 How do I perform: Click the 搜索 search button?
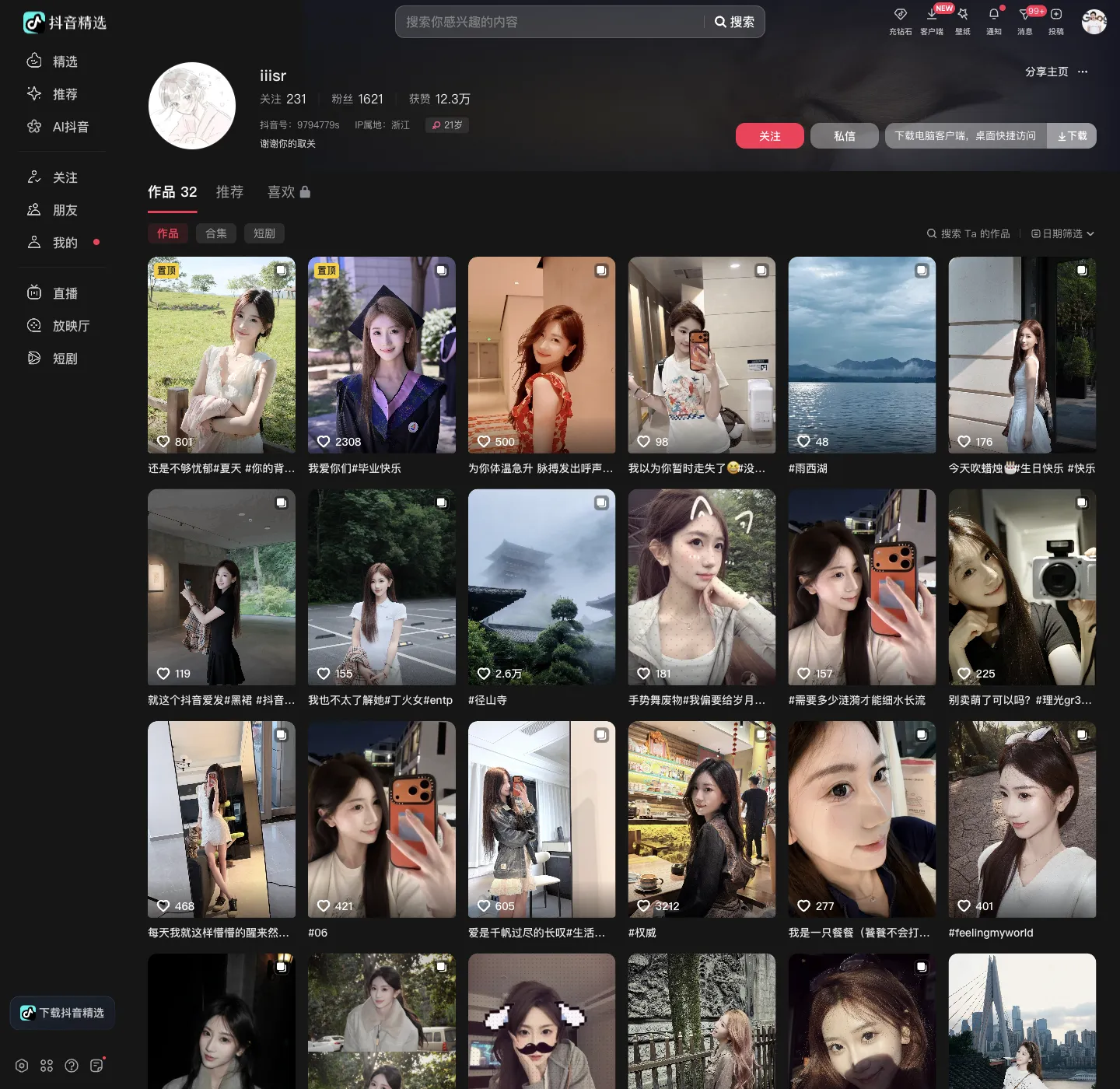[735, 22]
